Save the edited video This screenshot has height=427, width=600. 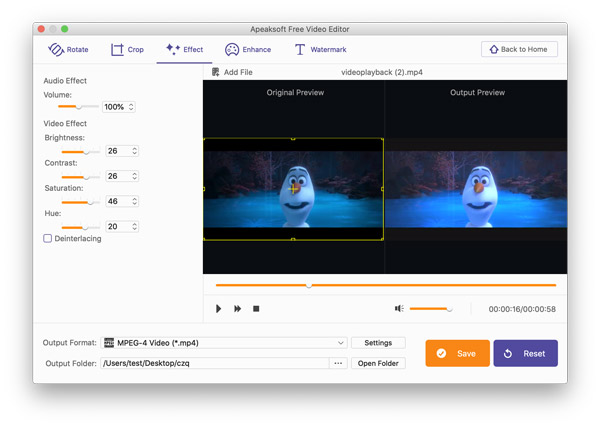(457, 353)
